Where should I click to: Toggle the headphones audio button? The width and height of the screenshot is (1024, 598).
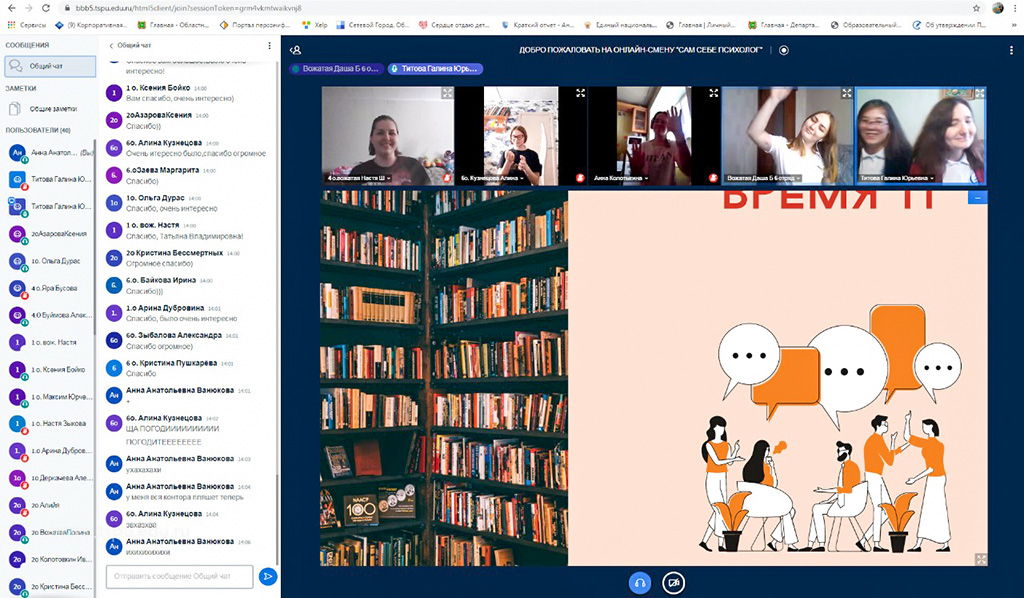[640, 582]
